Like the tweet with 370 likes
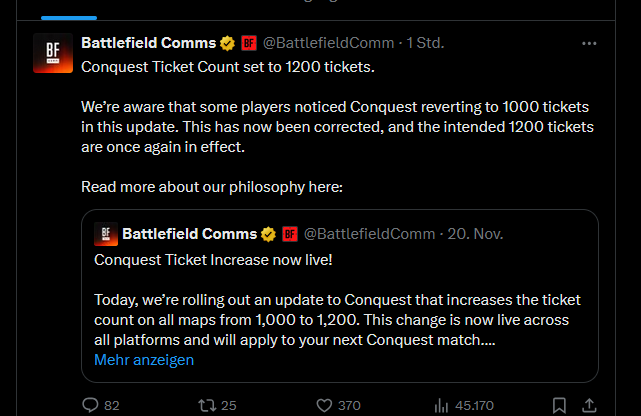Screen dimensions: 641x416 coord(324,405)
